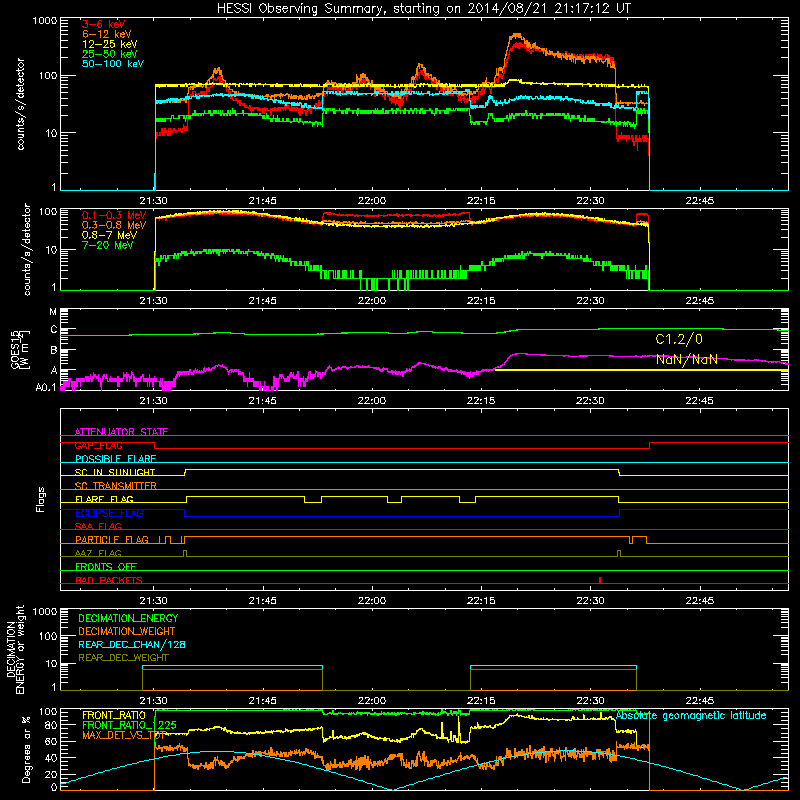Select the ATTENUATOR_STATE flag label
The height and width of the screenshot is (800, 800).
(x=121, y=432)
